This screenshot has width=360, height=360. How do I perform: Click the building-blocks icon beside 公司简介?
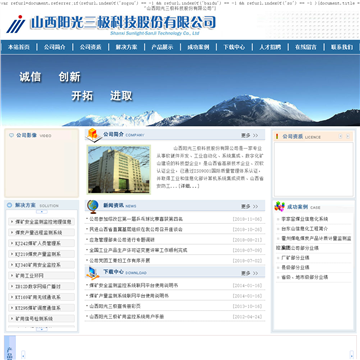click(93, 135)
